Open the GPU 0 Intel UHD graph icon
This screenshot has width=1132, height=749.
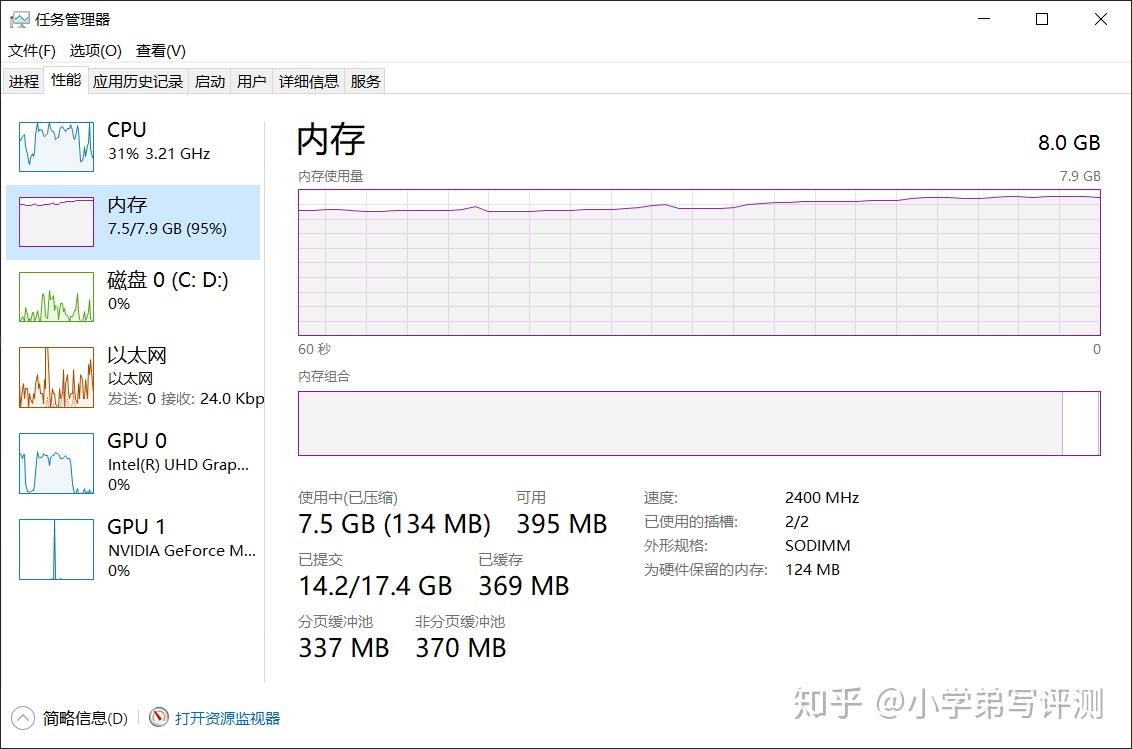pos(56,463)
